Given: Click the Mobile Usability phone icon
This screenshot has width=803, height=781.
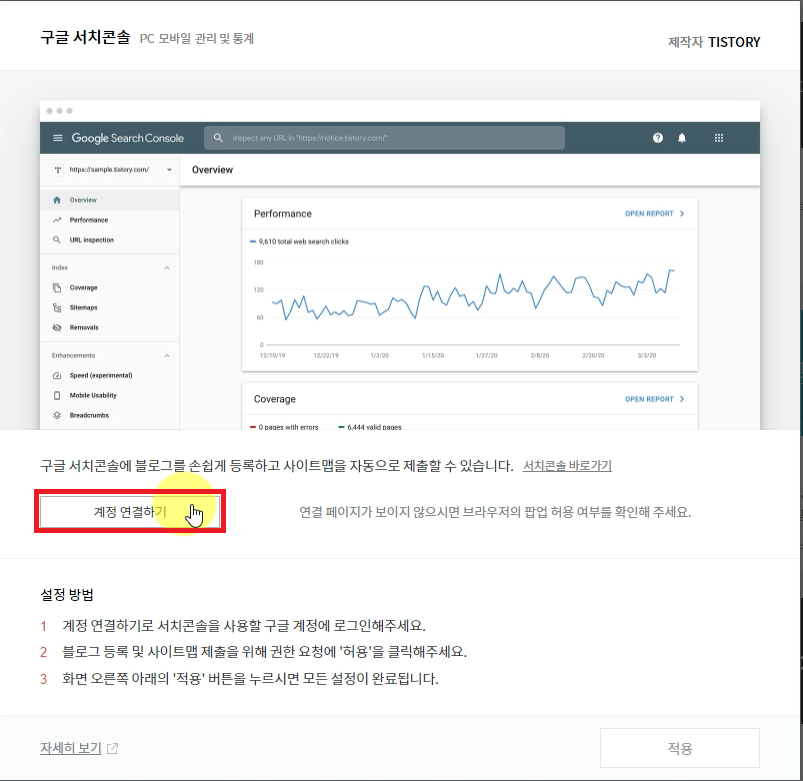Looking at the screenshot, I should pos(57,395).
